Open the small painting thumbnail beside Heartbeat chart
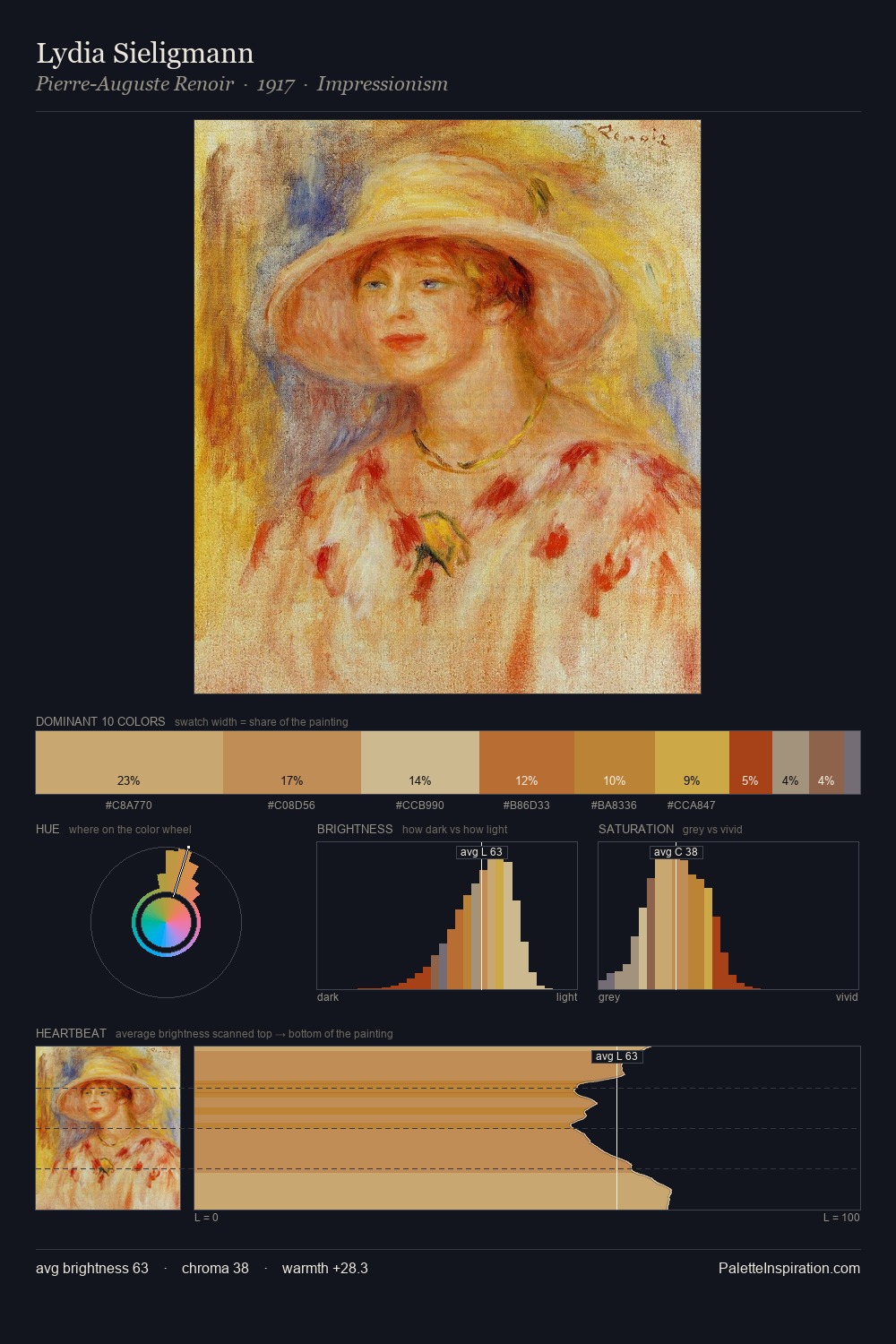Viewport: 896px width, 1344px height. tap(108, 1128)
